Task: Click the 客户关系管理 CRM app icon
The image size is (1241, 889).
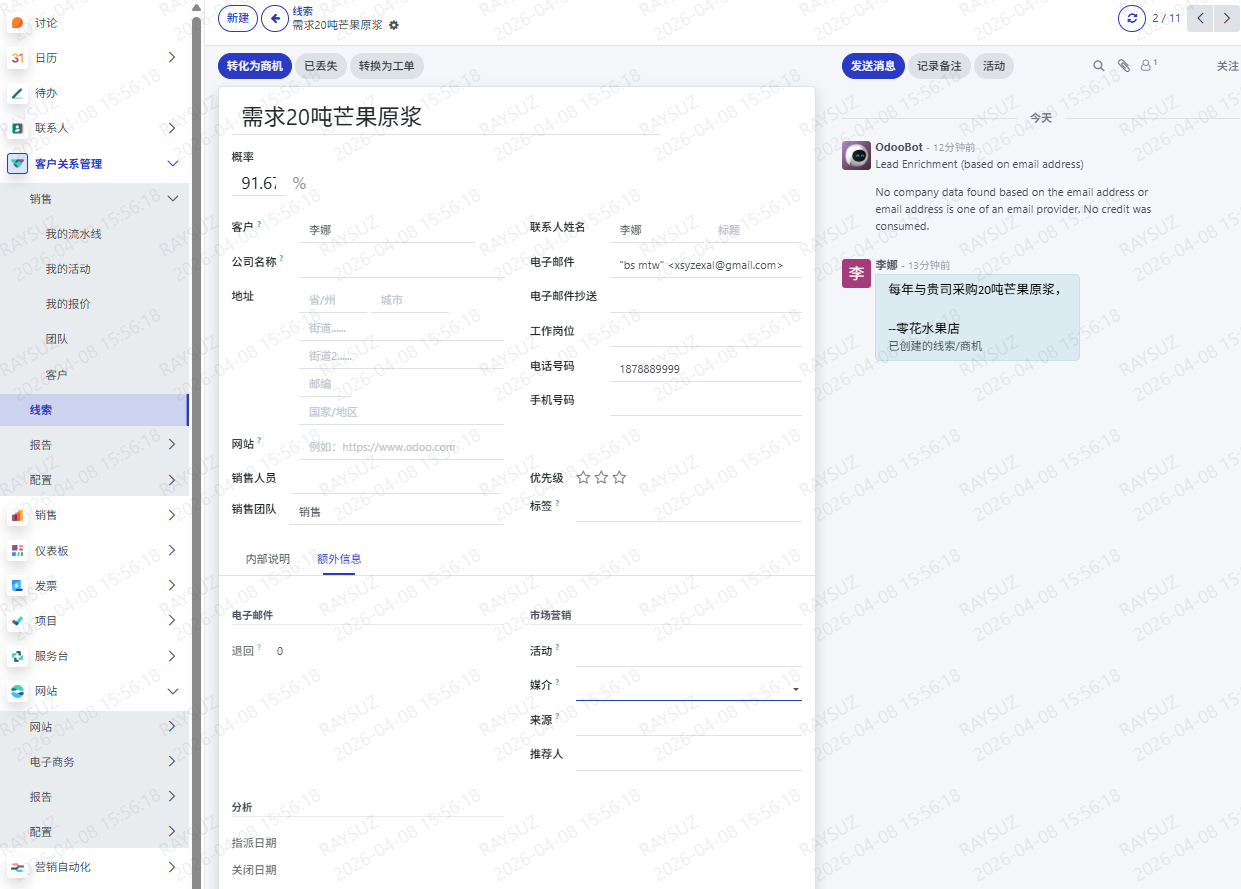Action: [17, 163]
